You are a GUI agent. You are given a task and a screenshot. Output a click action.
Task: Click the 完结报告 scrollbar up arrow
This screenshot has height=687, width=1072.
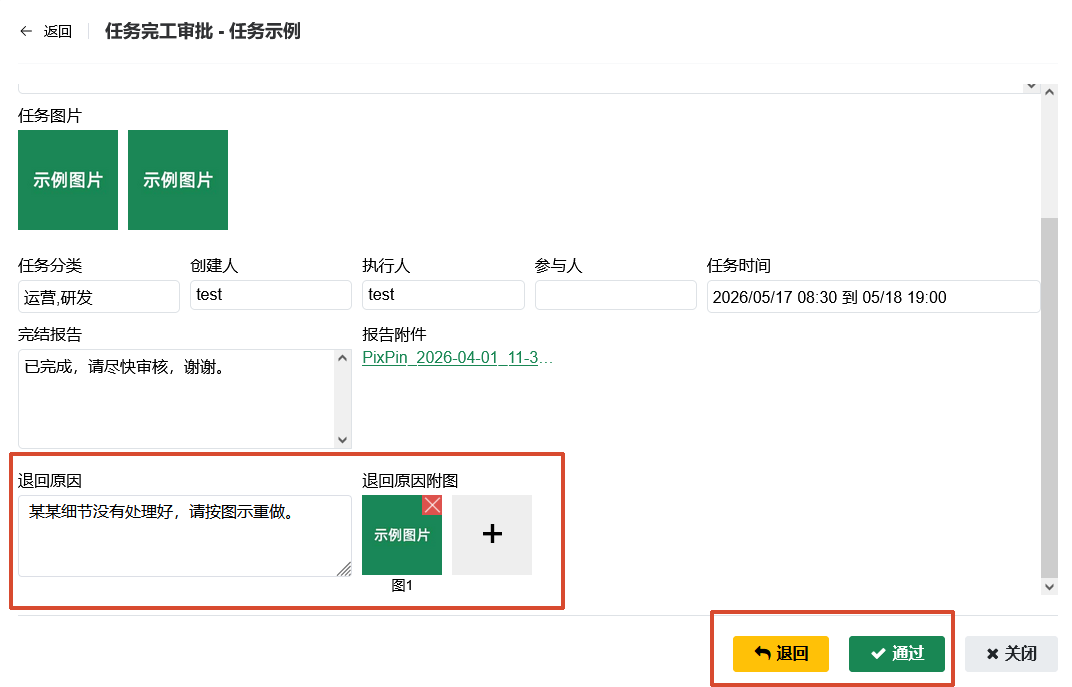click(x=343, y=358)
